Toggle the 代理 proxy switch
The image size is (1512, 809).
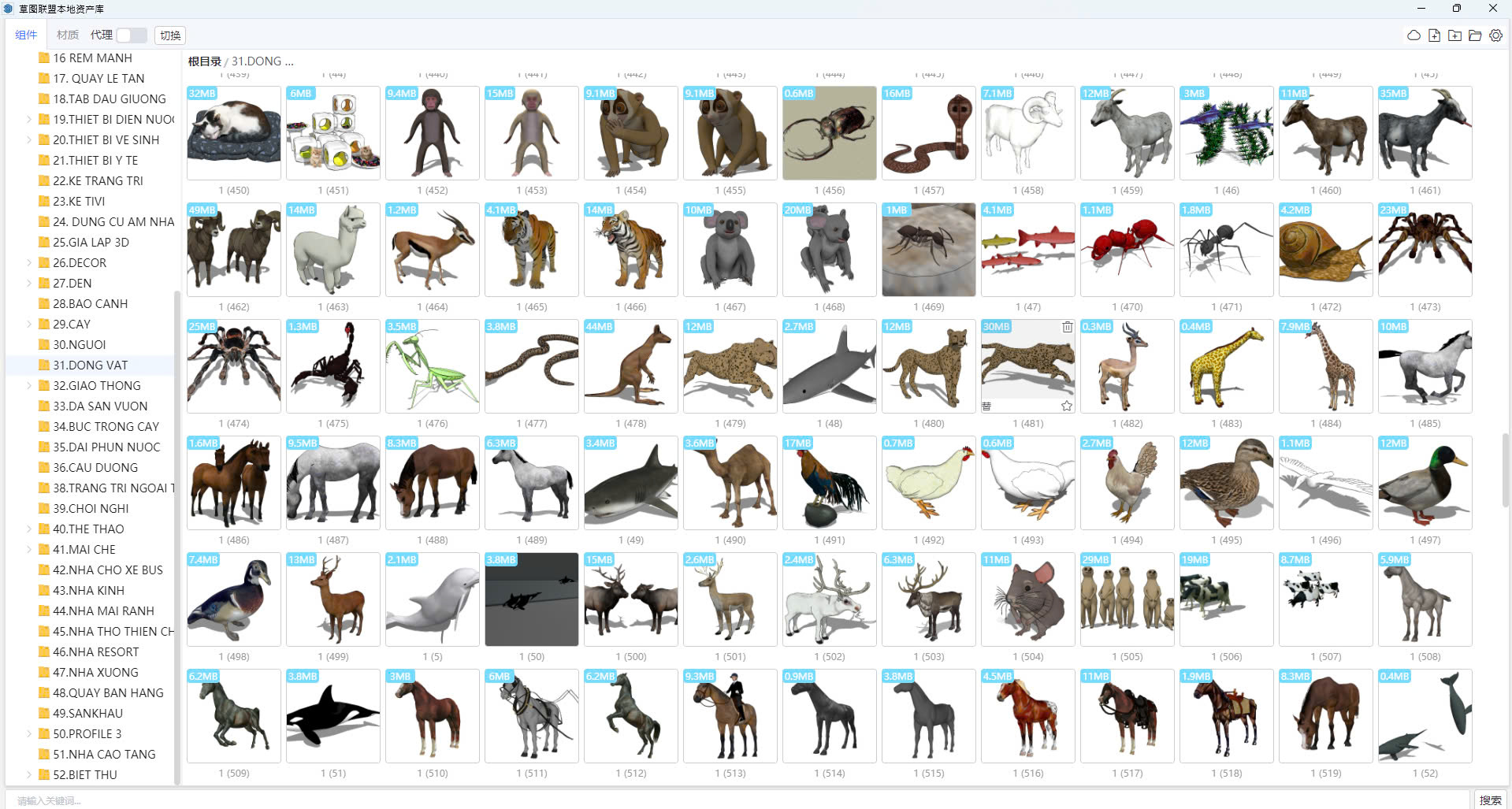tap(131, 35)
